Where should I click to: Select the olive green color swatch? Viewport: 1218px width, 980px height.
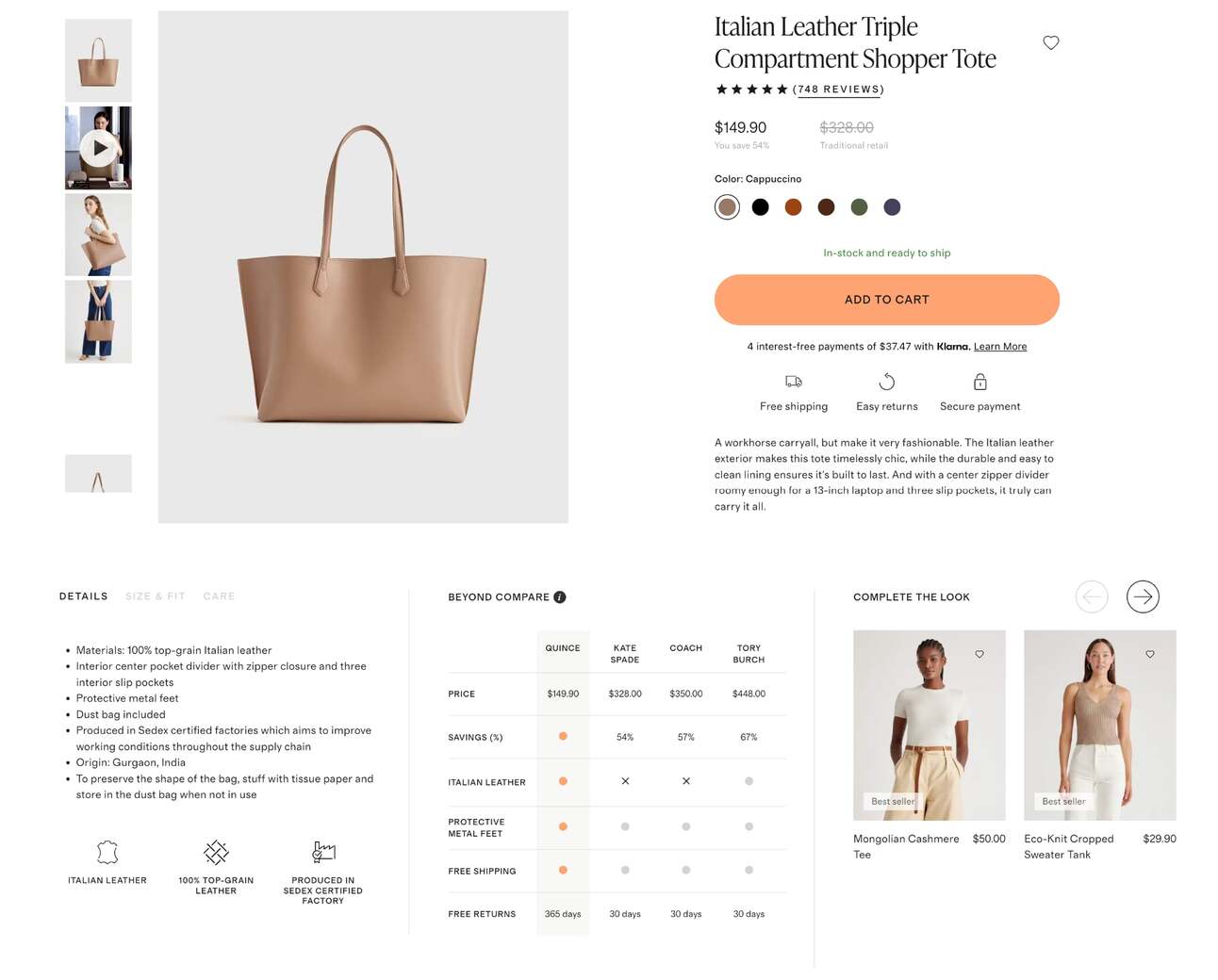point(859,207)
